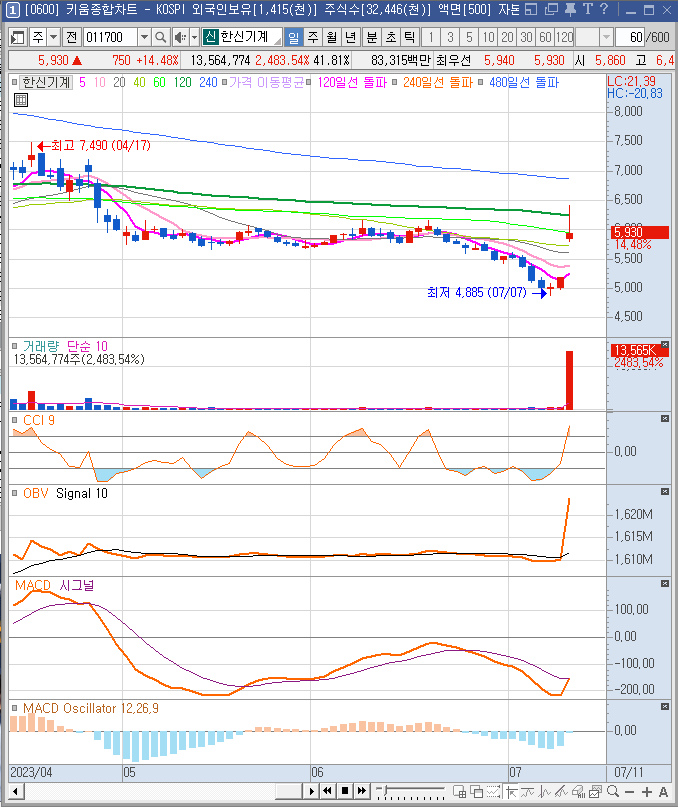The height and width of the screenshot is (807, 678).
Task: Toggle the OBV indicator marker
Action: pyautogui.click(x=14, y=493)
